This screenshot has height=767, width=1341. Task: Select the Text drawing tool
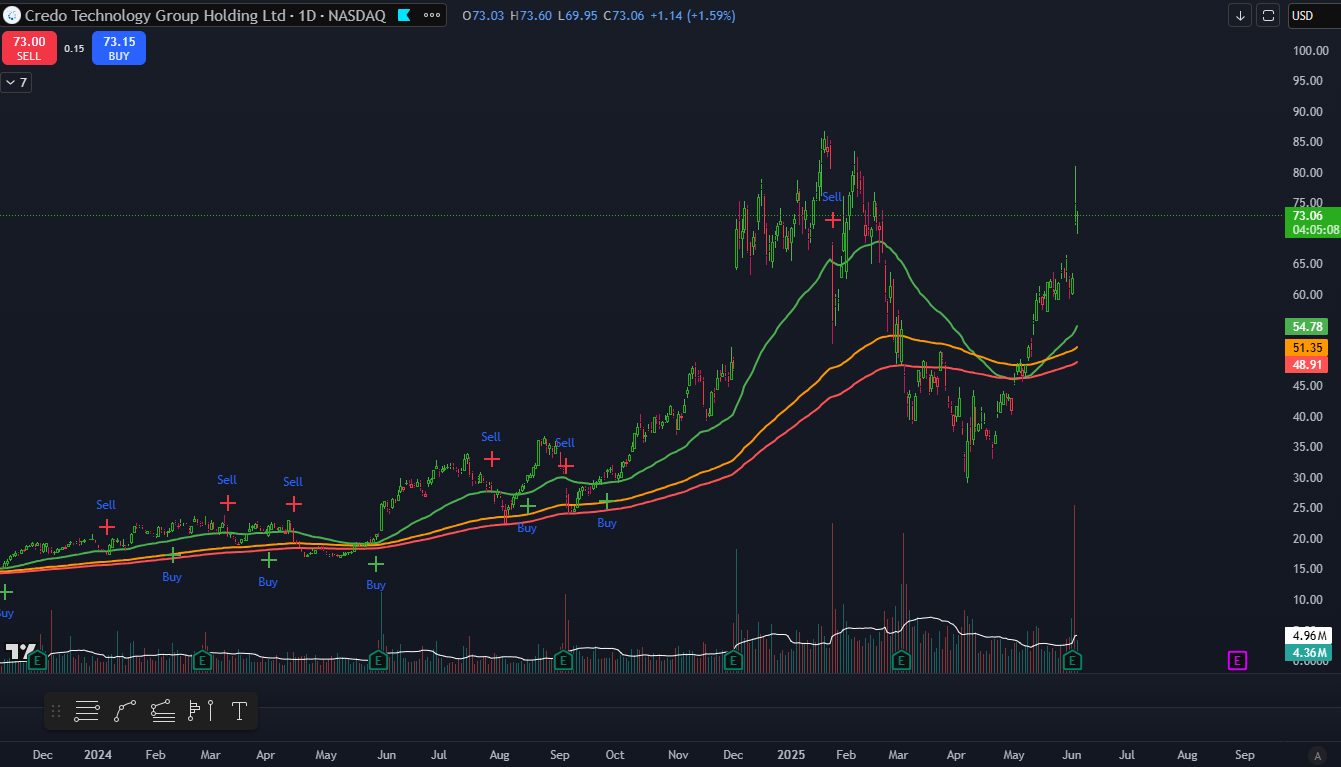239,712
